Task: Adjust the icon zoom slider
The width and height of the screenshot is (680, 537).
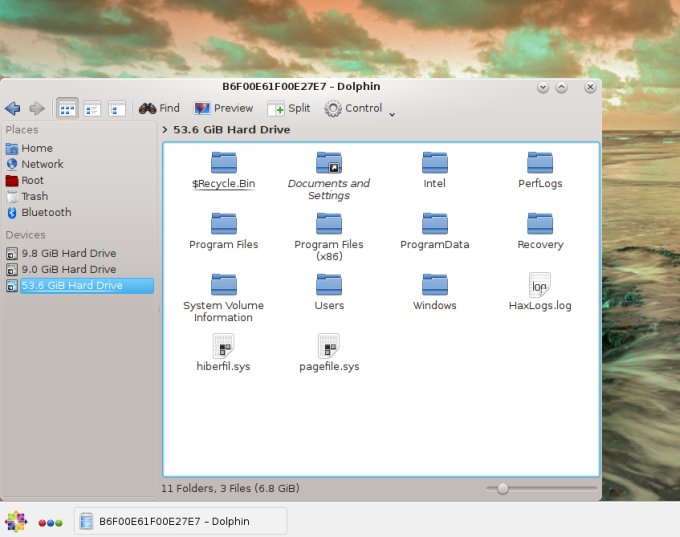Action: pos(503,488)
